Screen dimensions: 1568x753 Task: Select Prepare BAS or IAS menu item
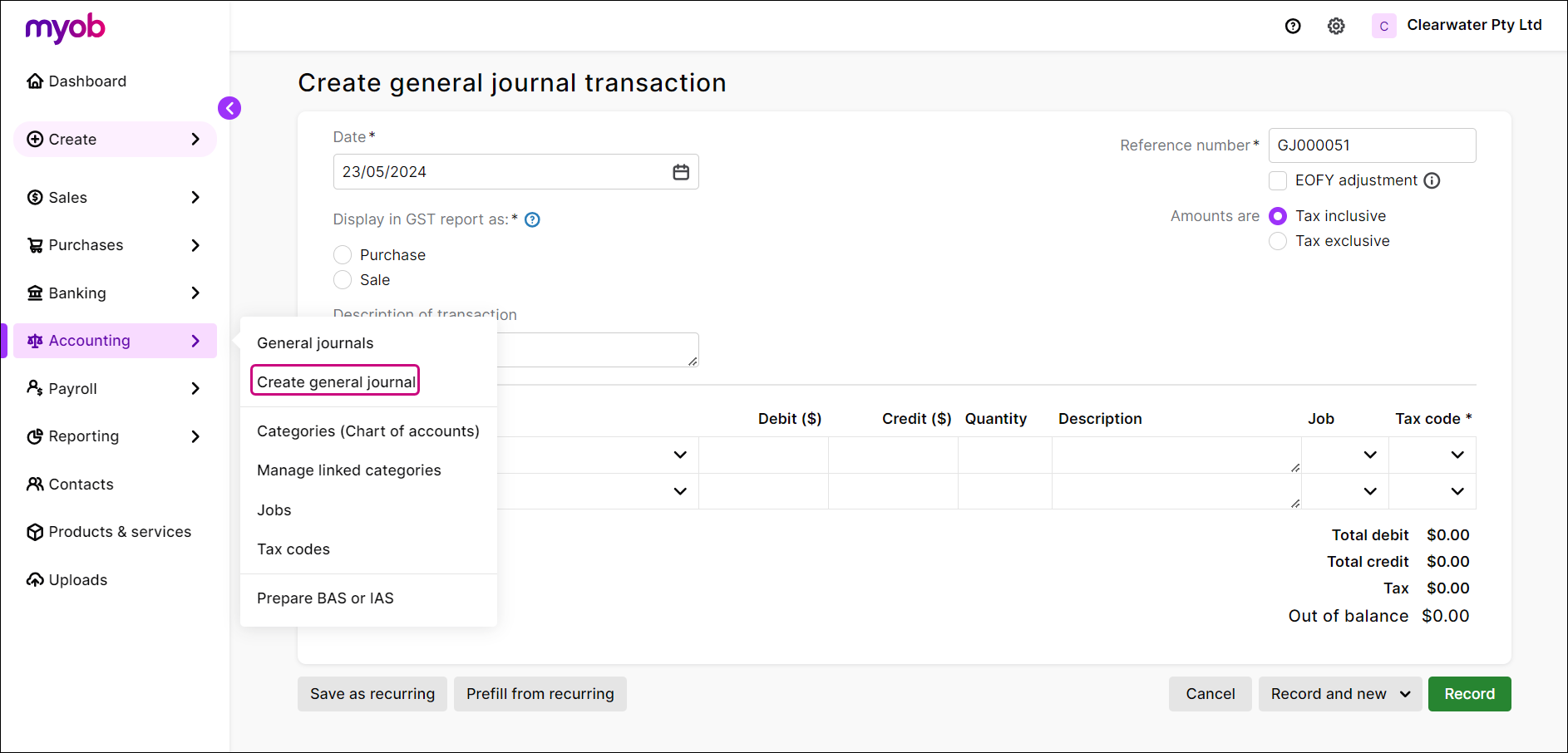[325, 598]
